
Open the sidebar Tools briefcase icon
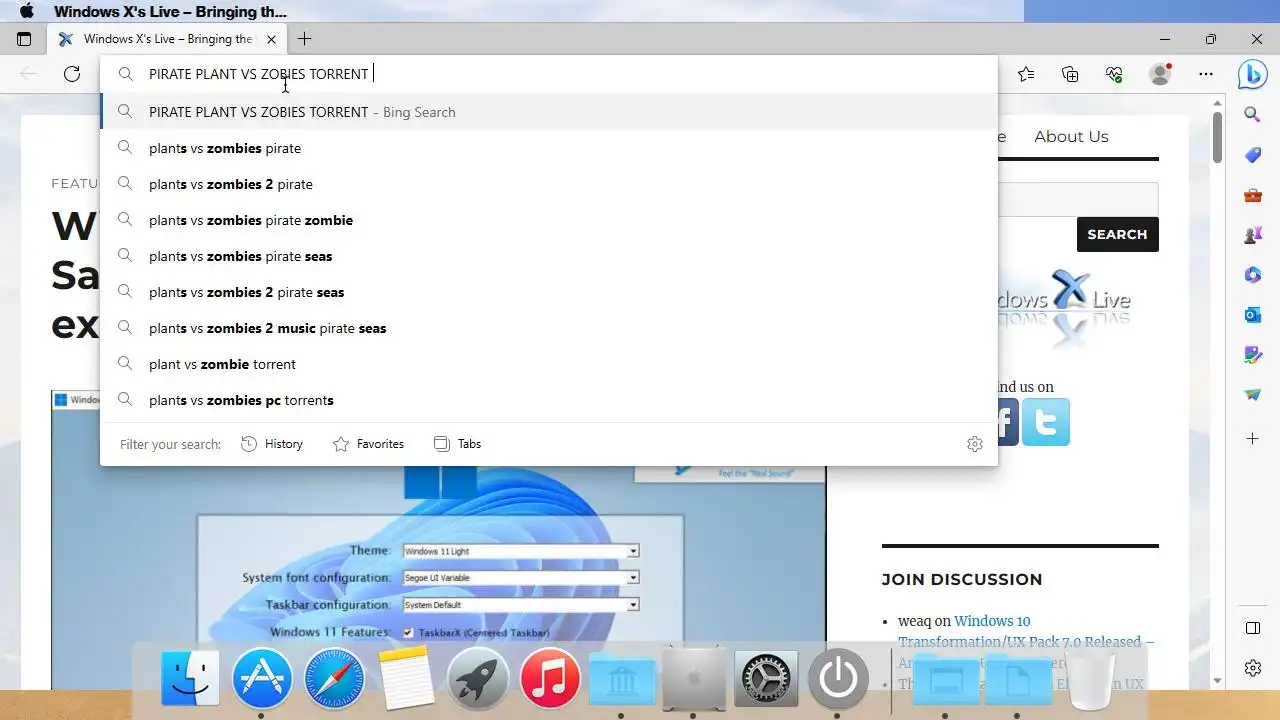click(x=1252, y=195)
